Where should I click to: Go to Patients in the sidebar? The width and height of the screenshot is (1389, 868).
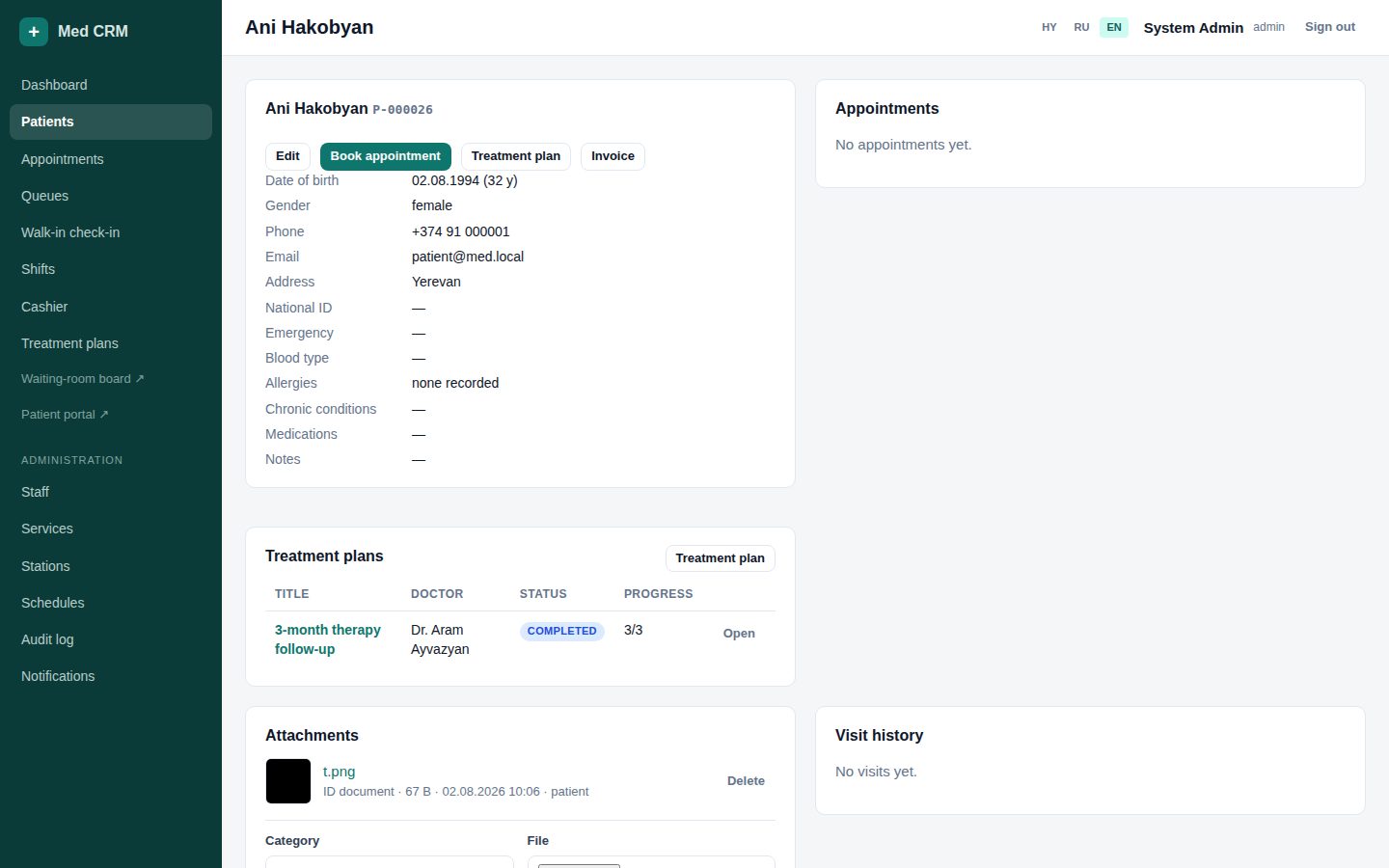(x=111, y=122)
